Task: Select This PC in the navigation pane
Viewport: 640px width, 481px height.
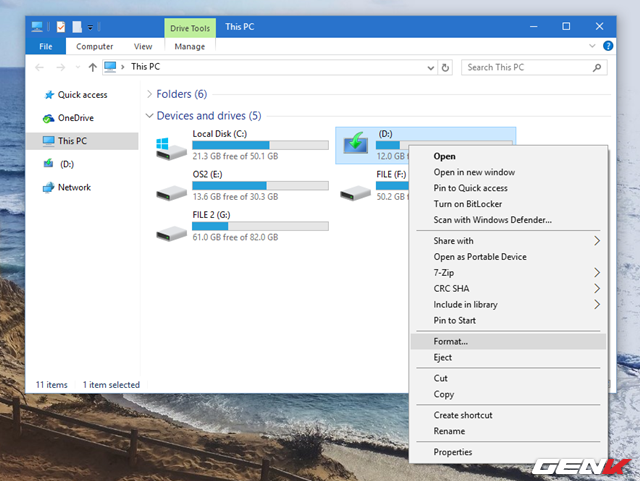Action: click(82, 141)
